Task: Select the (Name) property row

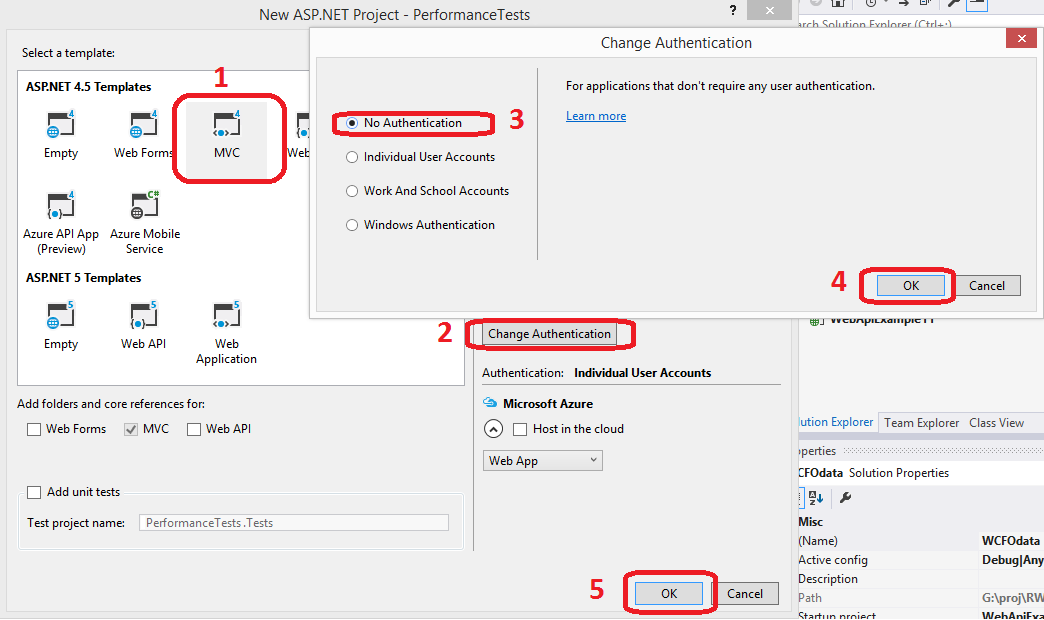Action: tap(921, 541)
